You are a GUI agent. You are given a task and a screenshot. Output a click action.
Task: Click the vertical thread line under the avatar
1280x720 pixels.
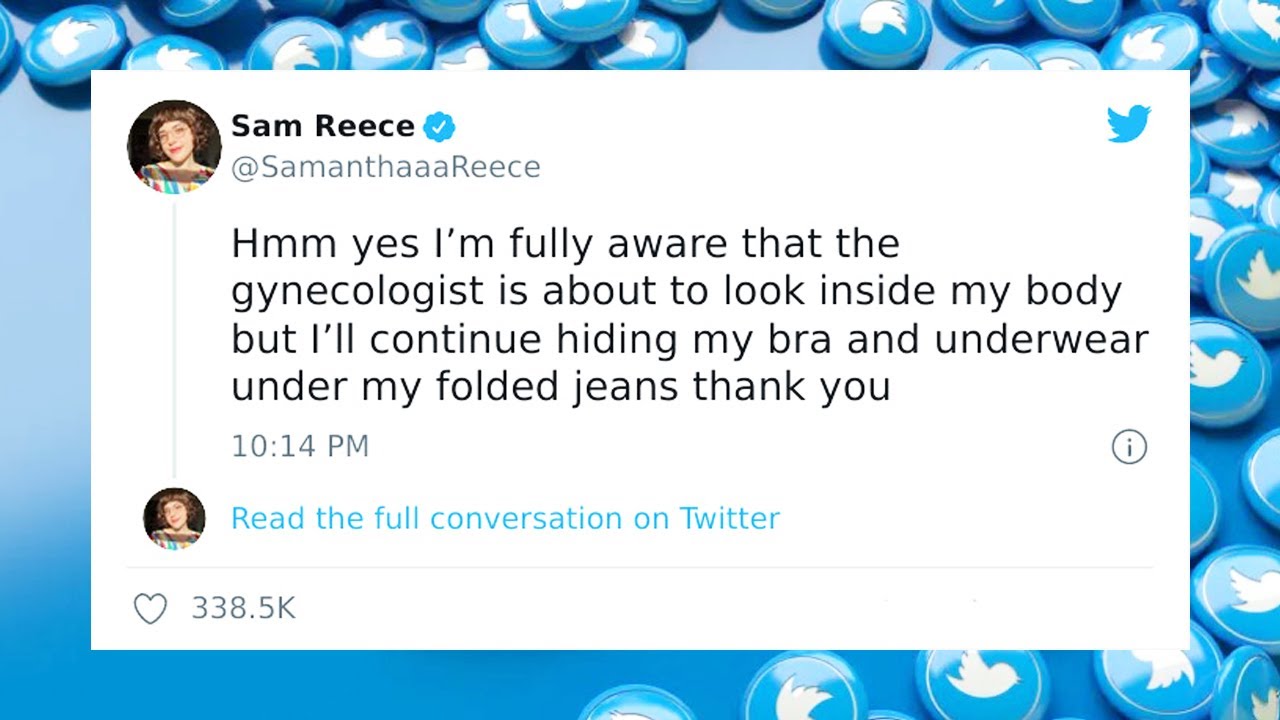(175, 340)
